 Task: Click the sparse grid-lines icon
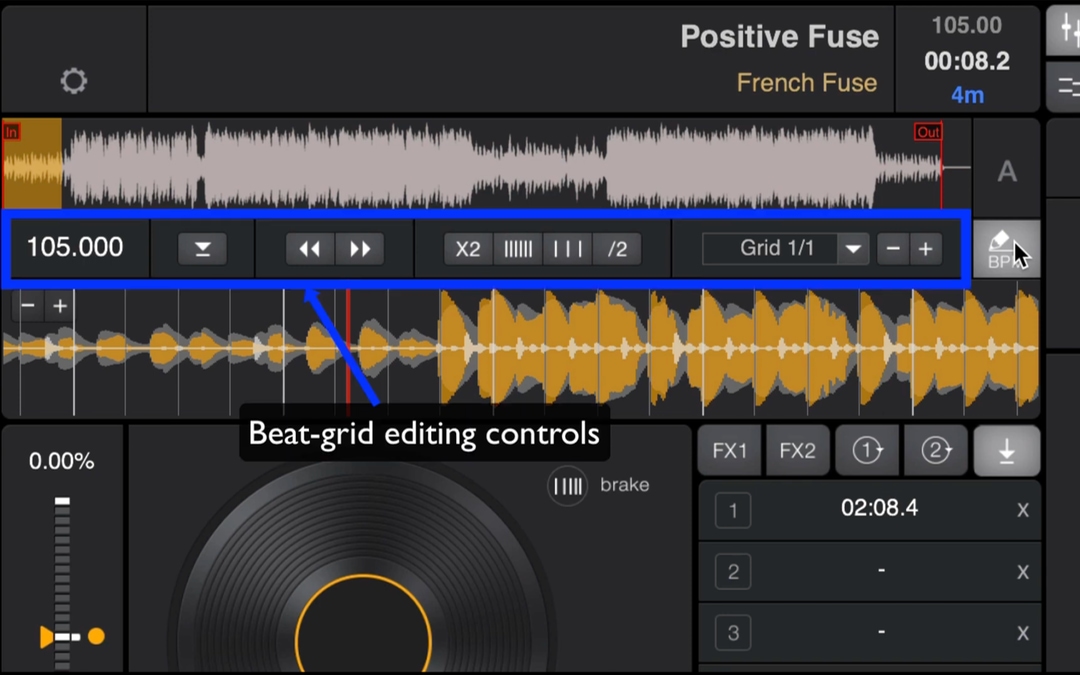(x=567, y=249)
